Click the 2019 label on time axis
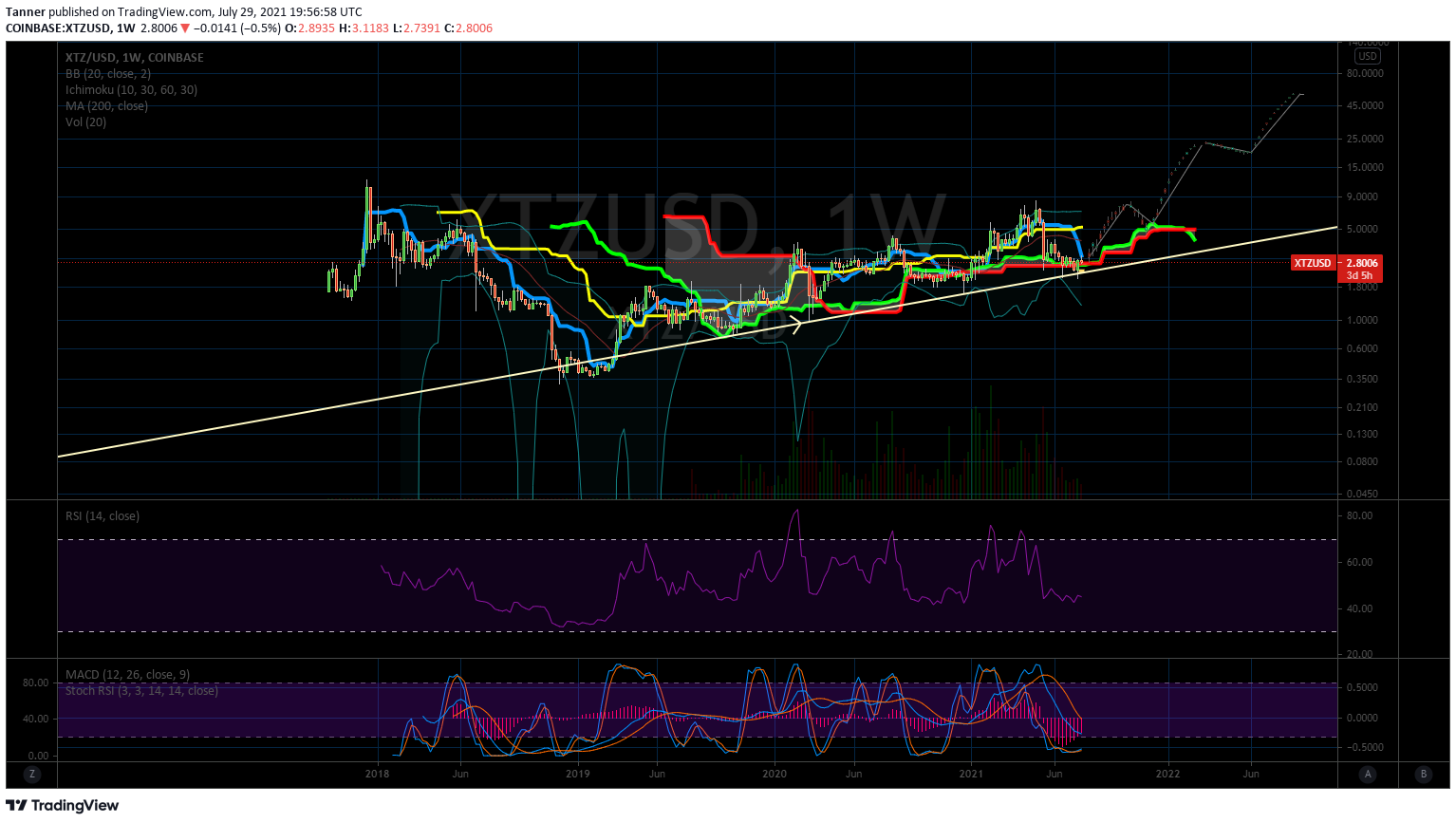 pos(577,774)
